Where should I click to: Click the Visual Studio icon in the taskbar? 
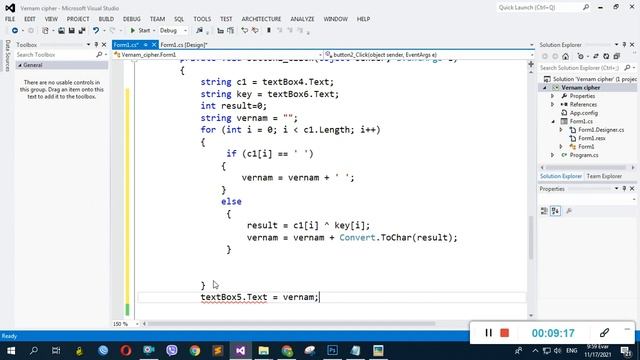click(x=240, y=351)
